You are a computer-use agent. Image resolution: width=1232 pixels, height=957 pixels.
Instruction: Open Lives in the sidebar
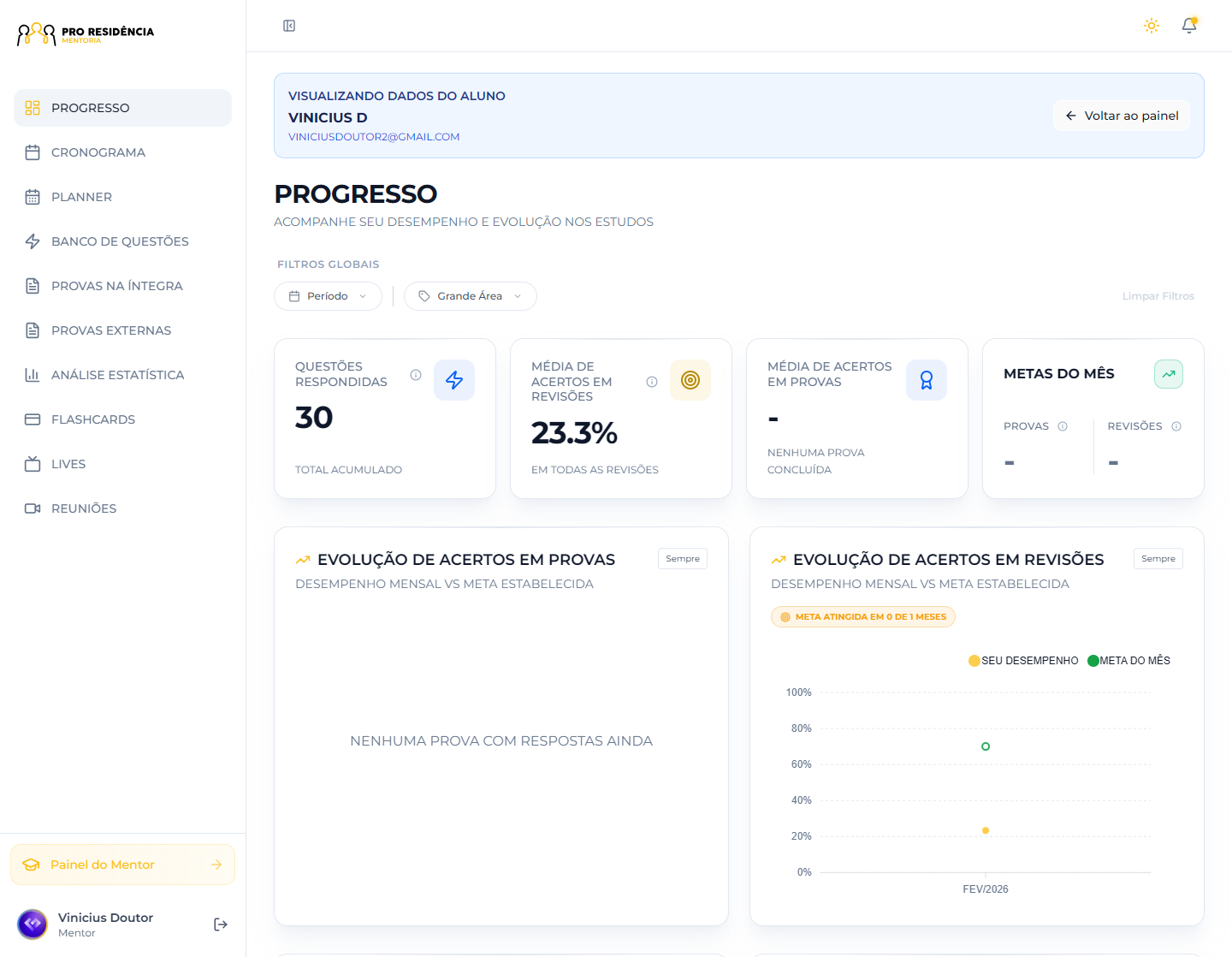pos(122,464)
